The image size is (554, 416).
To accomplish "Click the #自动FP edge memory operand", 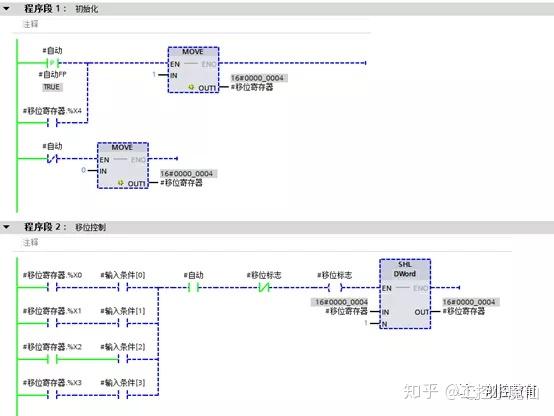I will [52, 75].
